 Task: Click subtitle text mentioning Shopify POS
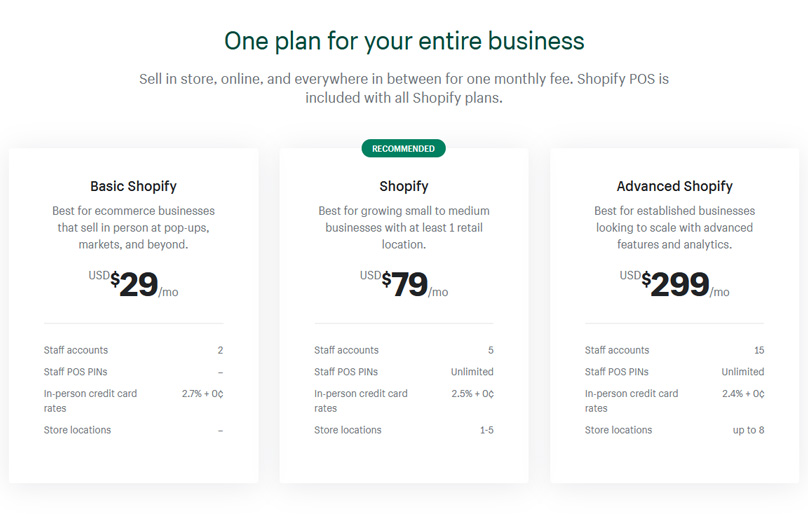tap(404, 88)
